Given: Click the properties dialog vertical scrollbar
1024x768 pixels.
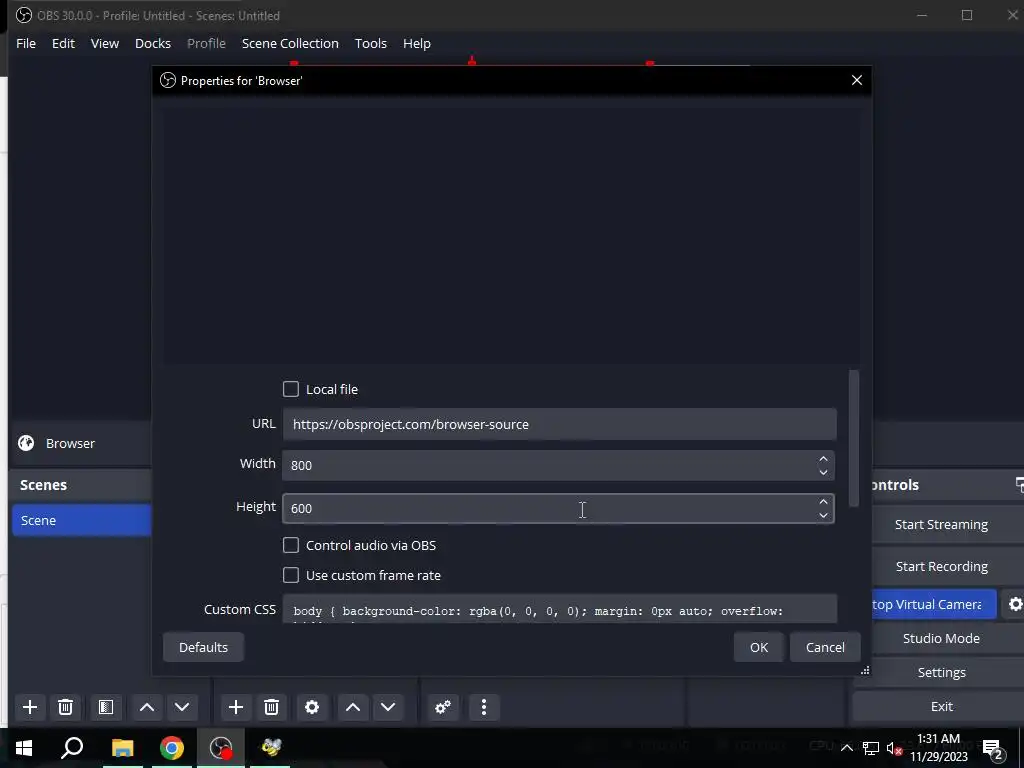Looking at the screenshot, I should pos(854,438).
